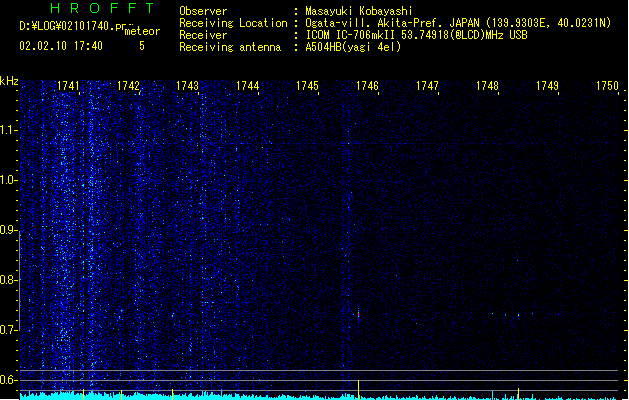Viewport: 629px width, 400px height.
Task: Click the meteor count label
Action: tap(142, 31)
